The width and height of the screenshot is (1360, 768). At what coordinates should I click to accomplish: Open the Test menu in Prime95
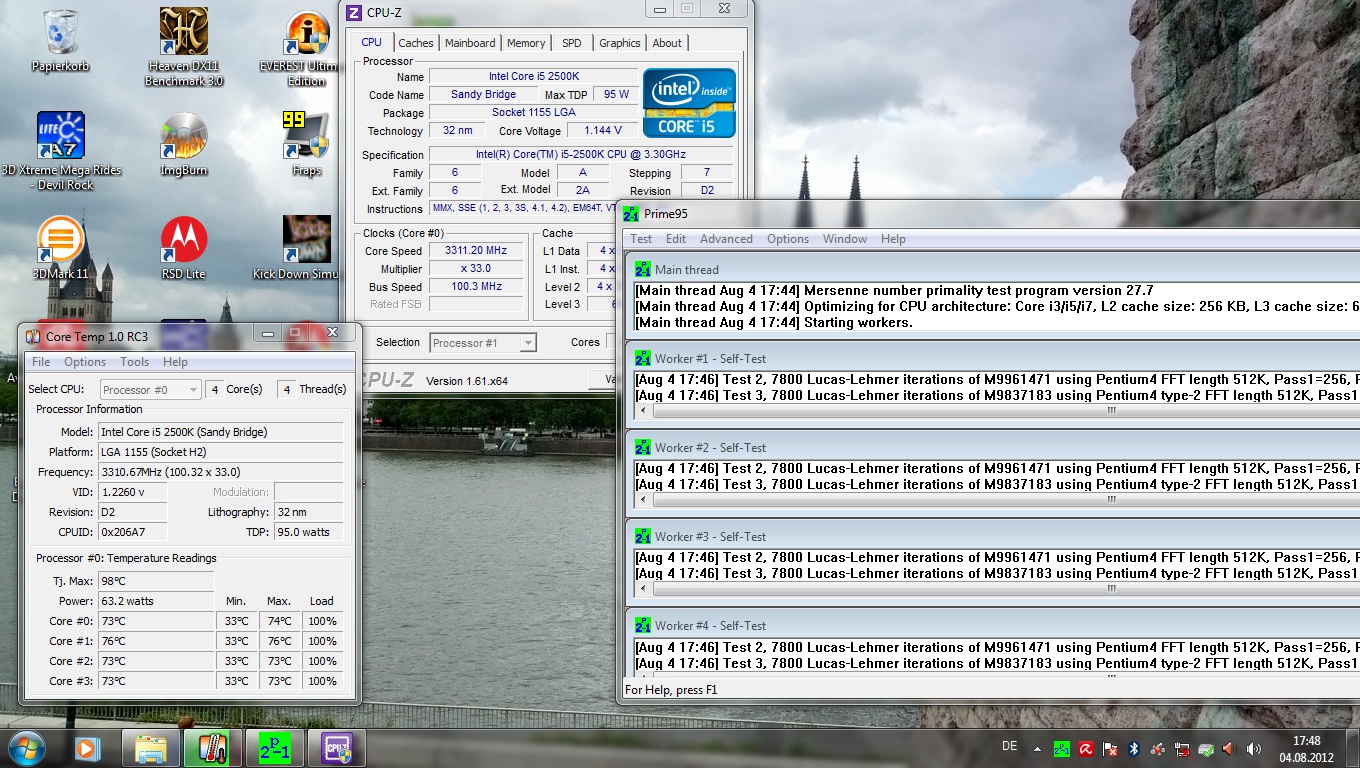tap(641, 239)
